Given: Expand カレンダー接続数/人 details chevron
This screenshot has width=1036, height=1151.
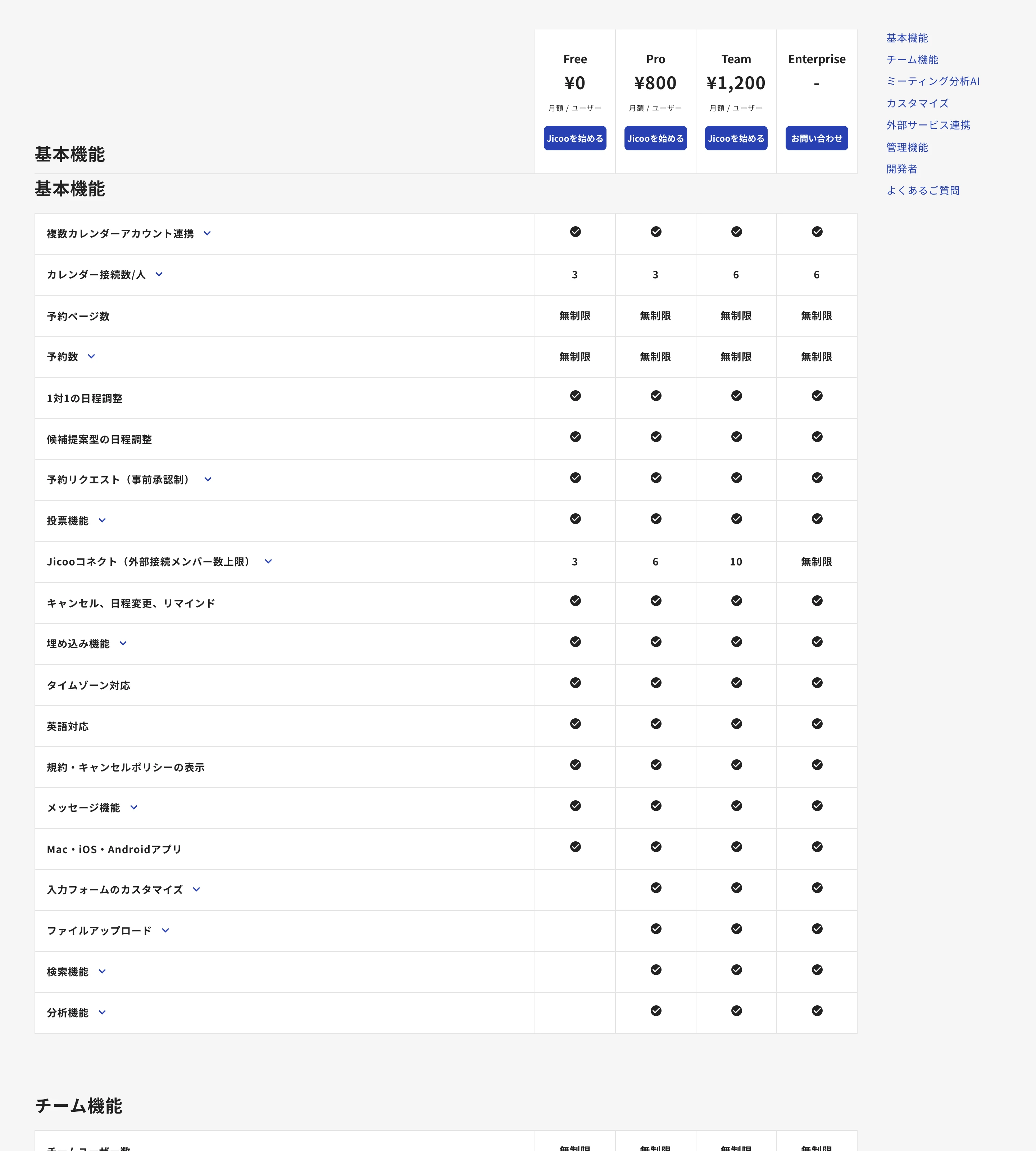Looking at the screenshot, I should (x=159, y=274).
